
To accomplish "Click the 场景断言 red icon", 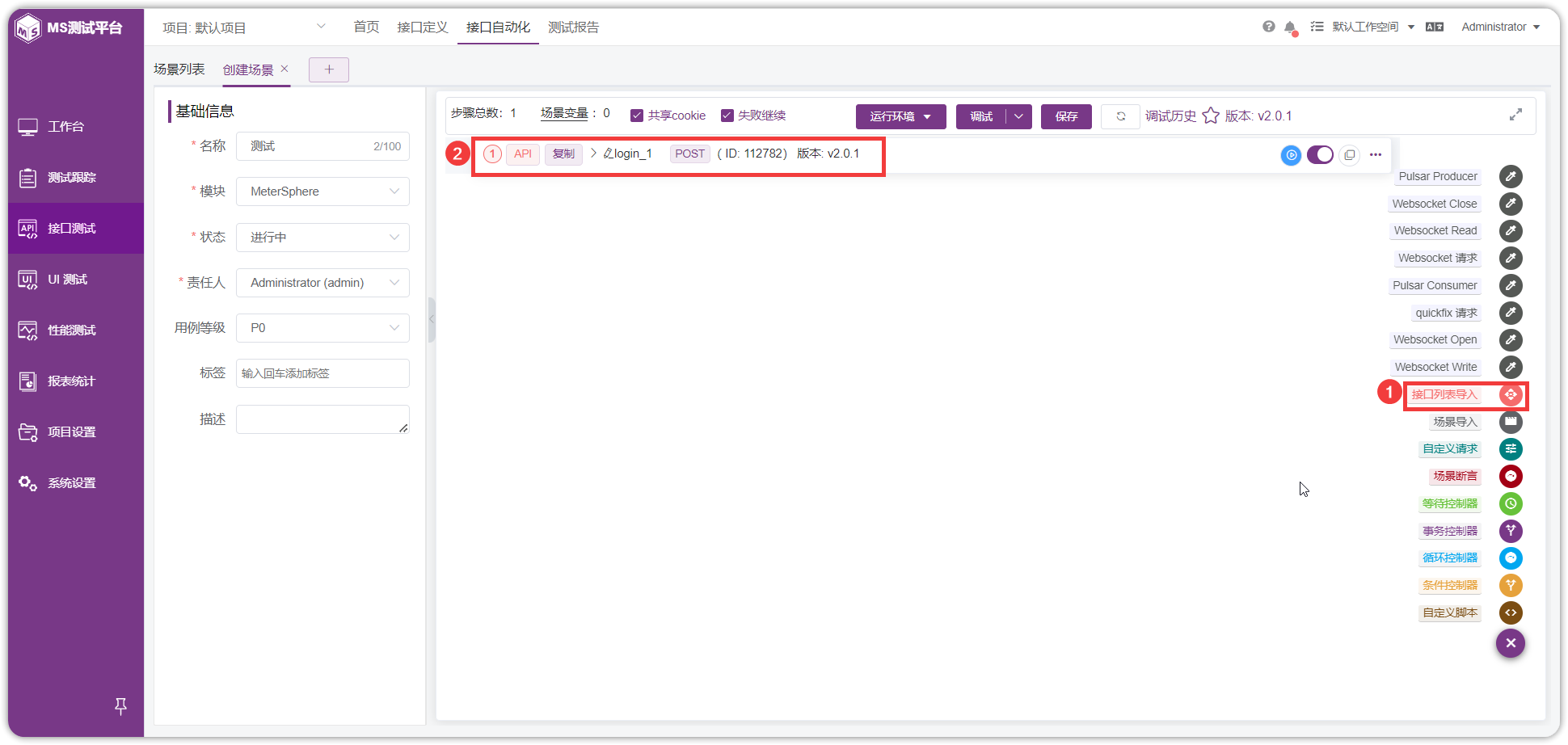I will pyautogui.click(x=1511, y=477).
